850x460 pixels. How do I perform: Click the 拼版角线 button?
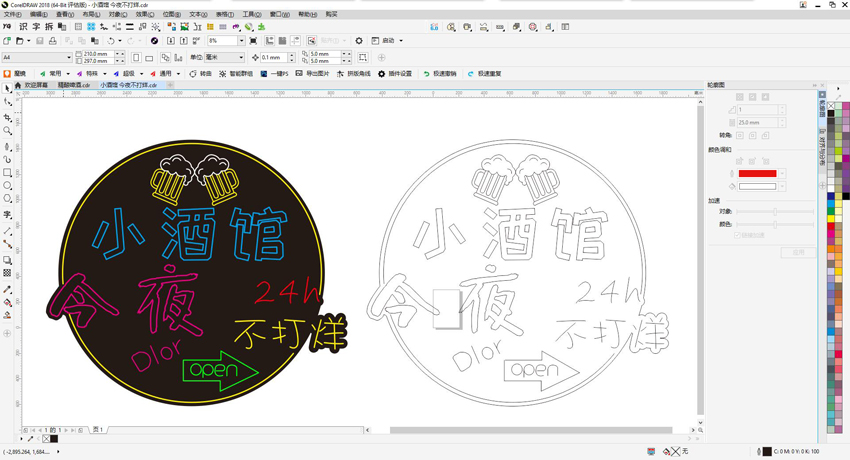[x=353, y=74]
